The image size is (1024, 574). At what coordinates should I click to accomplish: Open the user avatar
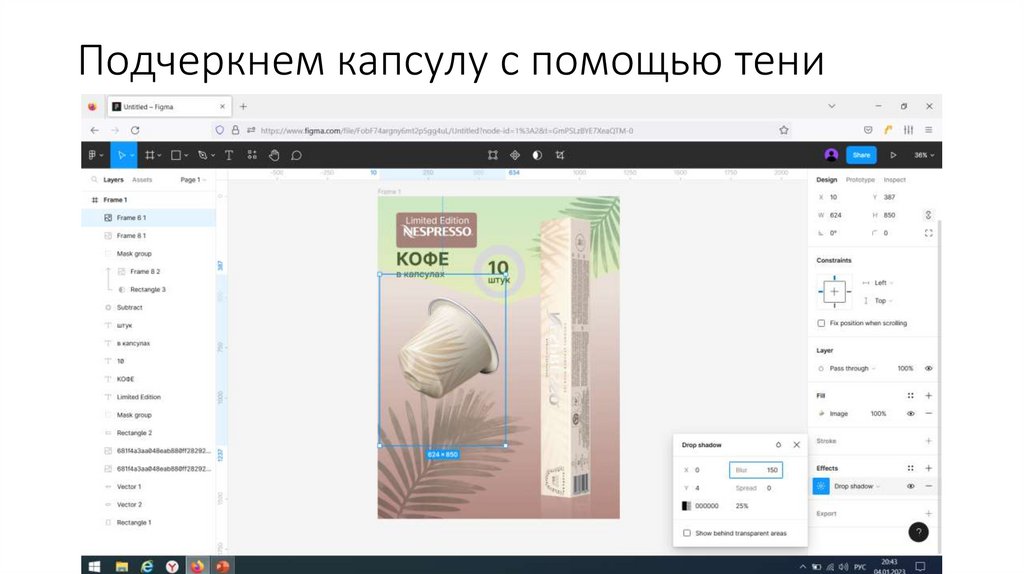[x=831, y=155]
